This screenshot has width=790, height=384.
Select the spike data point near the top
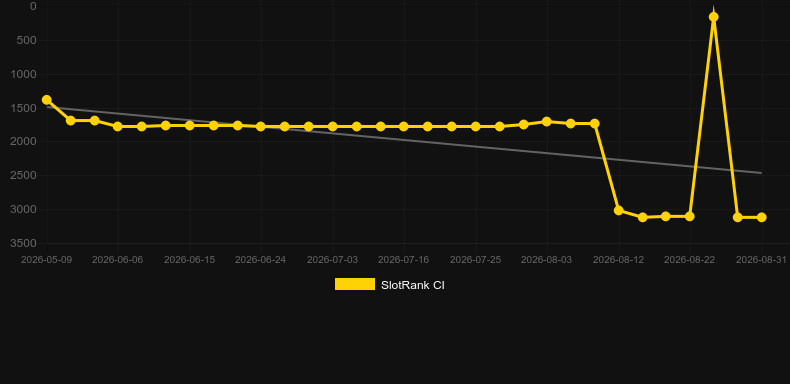tap(713, 17)
